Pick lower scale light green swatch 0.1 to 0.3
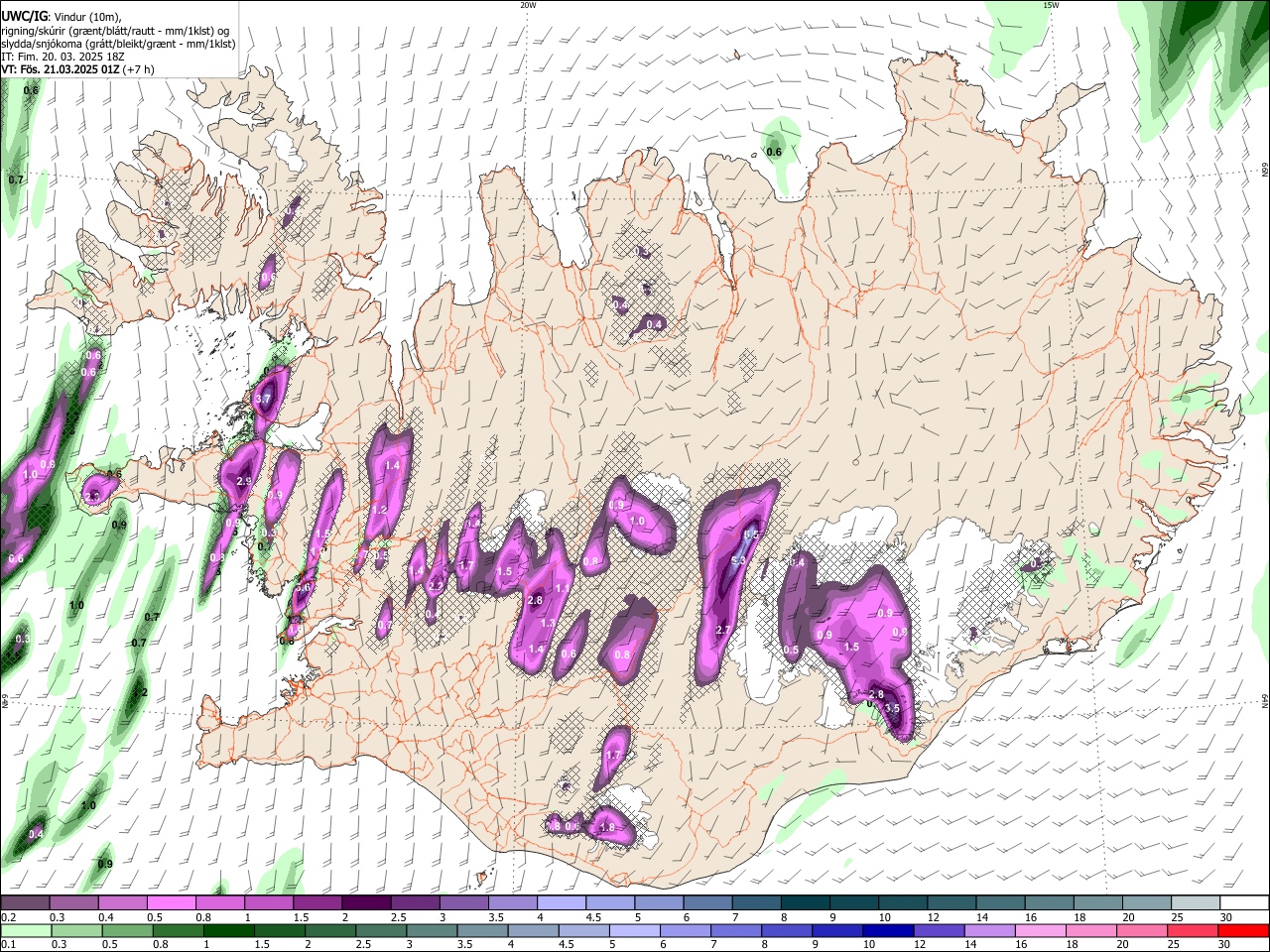 point(25,930)
